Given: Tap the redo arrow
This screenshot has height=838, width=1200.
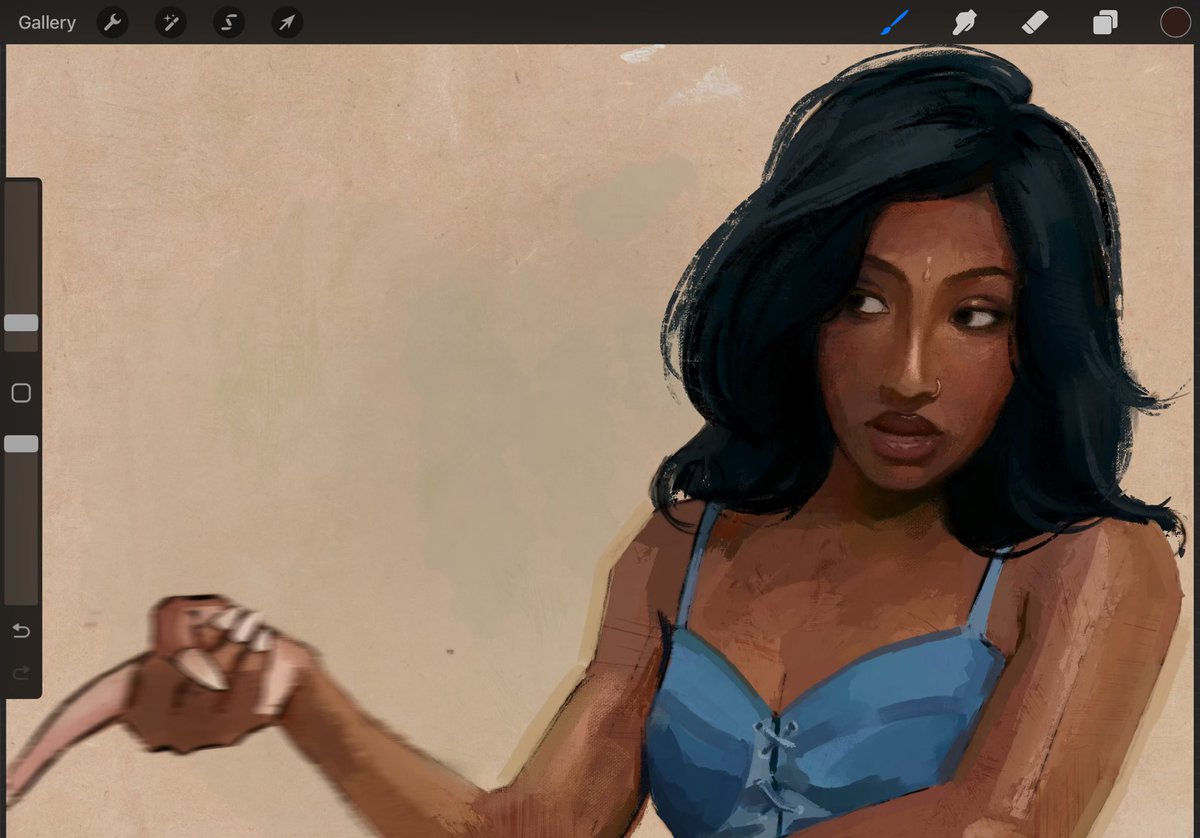Looking at the screenshot, I should click(x=21, y=672).
